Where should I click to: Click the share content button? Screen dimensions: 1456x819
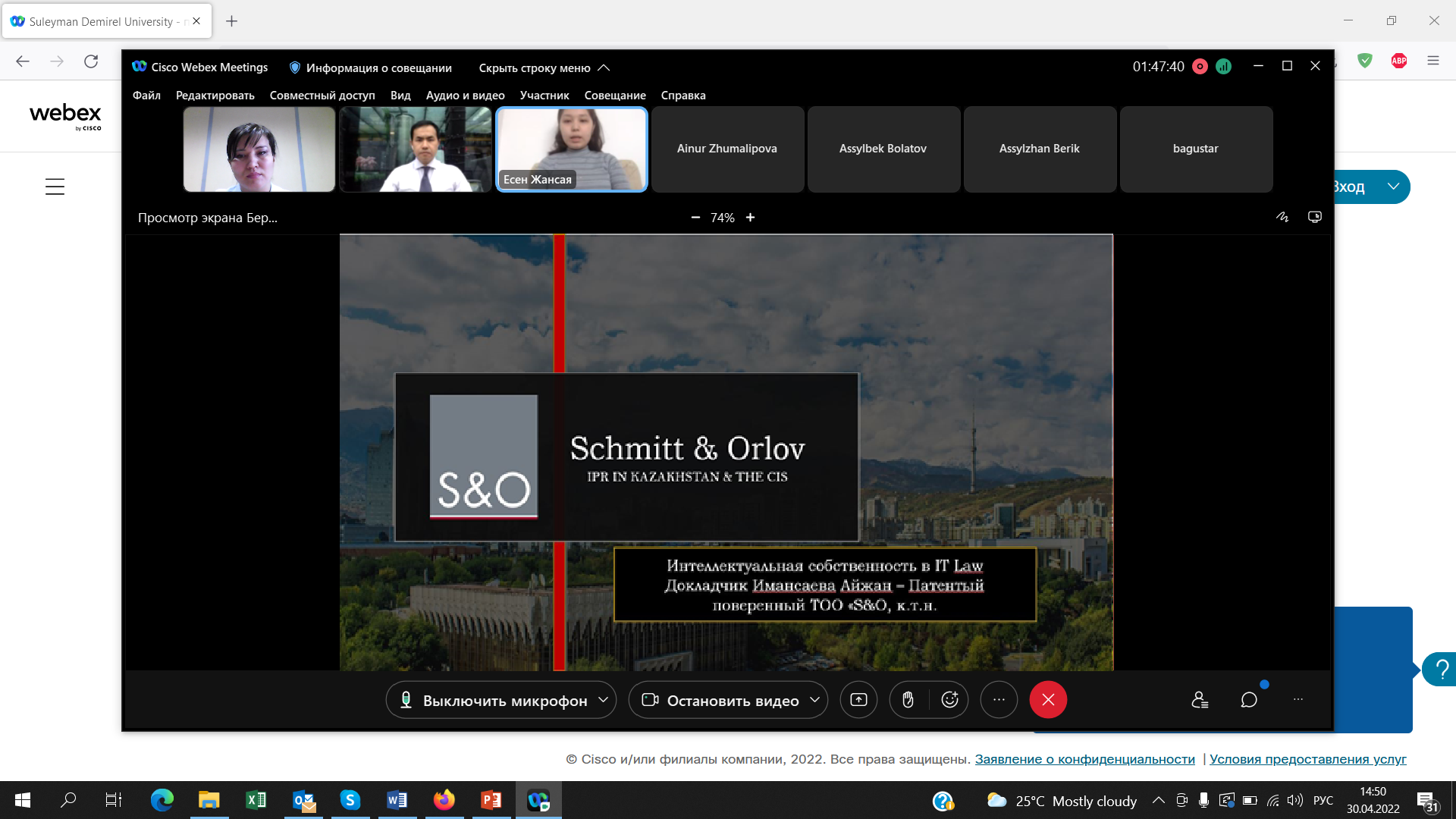858,700
